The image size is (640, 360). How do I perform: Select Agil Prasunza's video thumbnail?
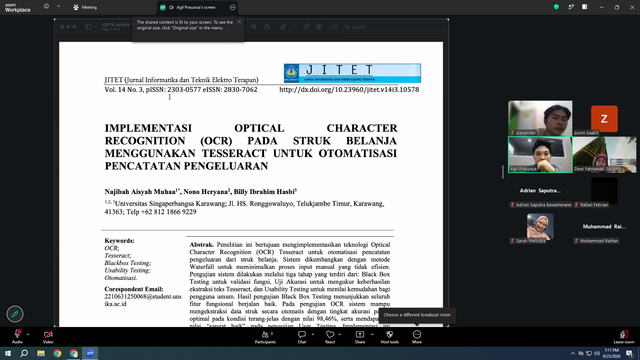coord(540,154)
